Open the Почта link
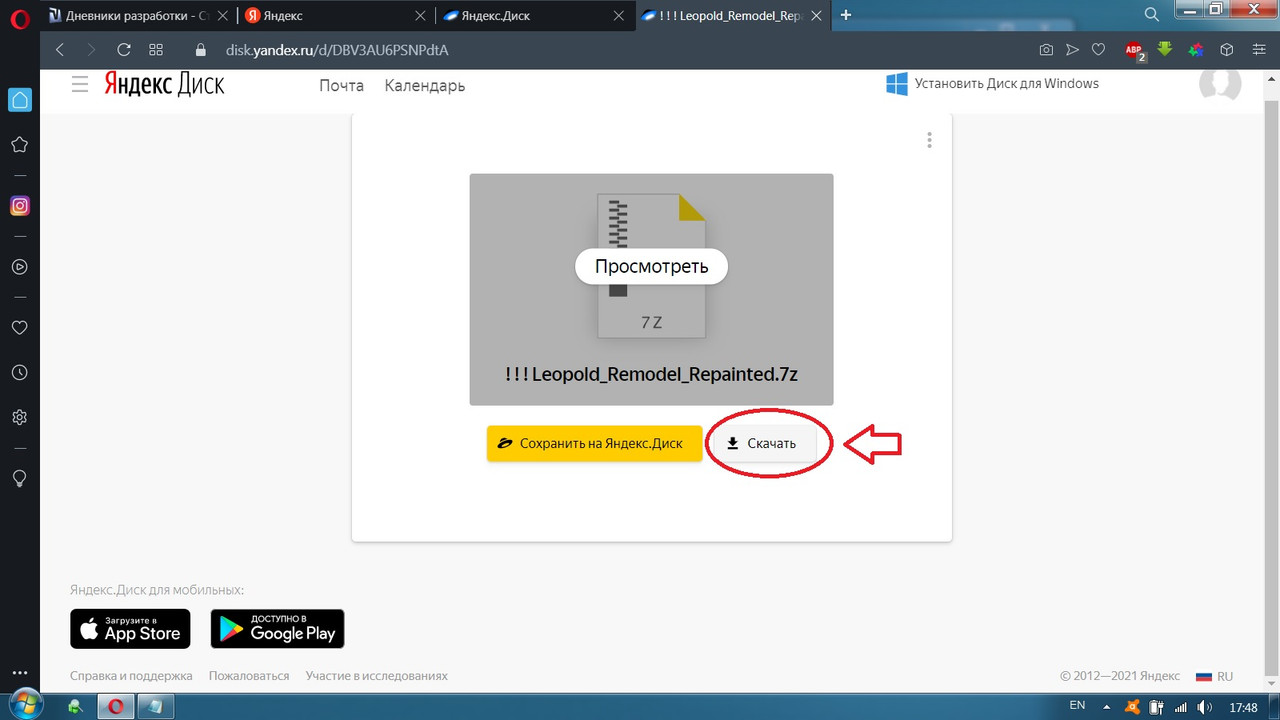 click(x=342, y=85)
